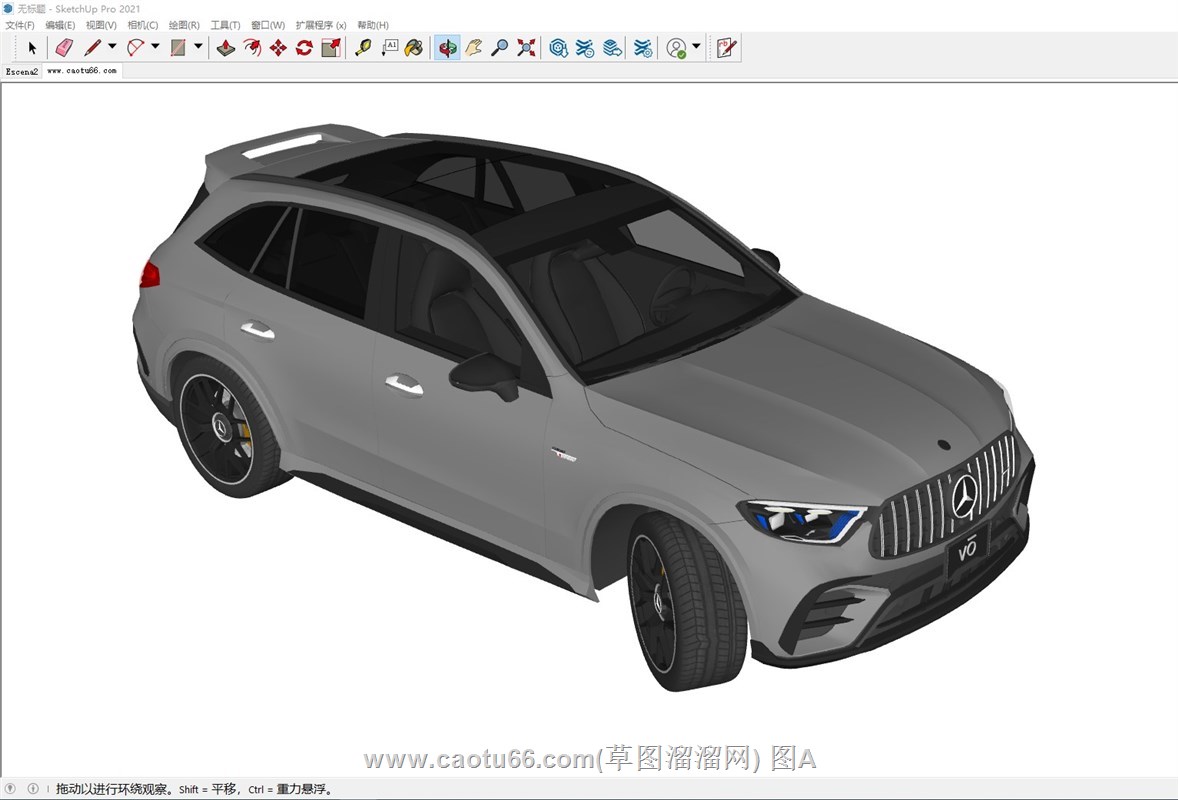The height and width of the screenshot is (800, 1178).
Task: Pick the pink Eraser tool
Action: point(65,48)
